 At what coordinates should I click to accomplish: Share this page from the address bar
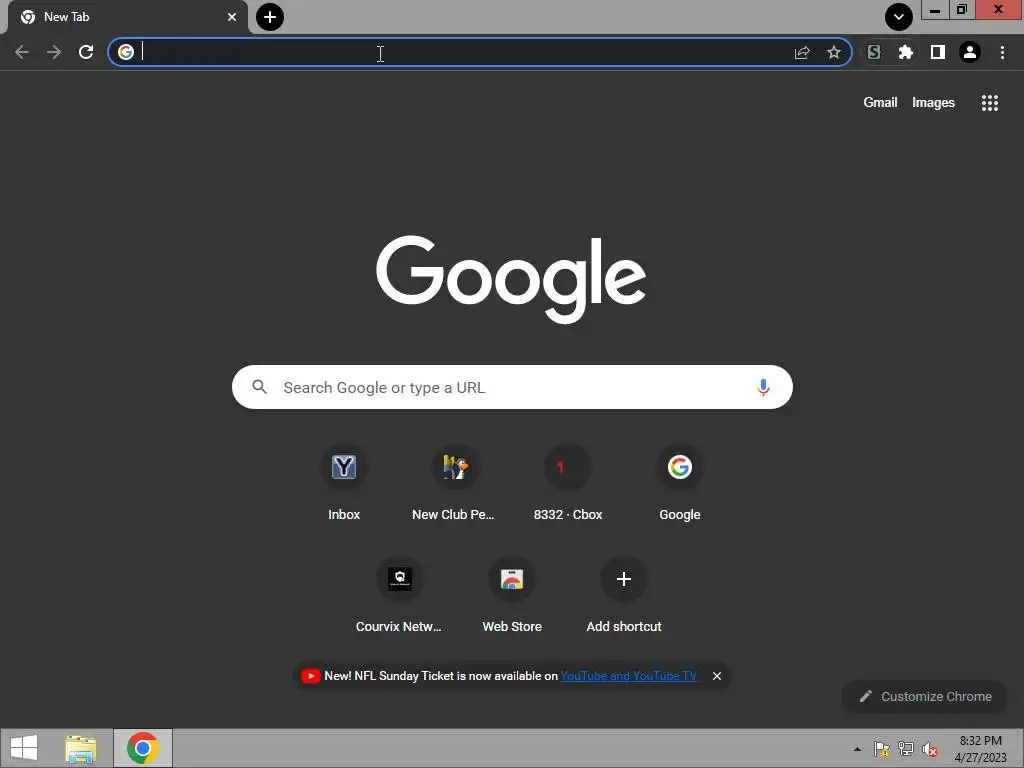coord(802,52)
